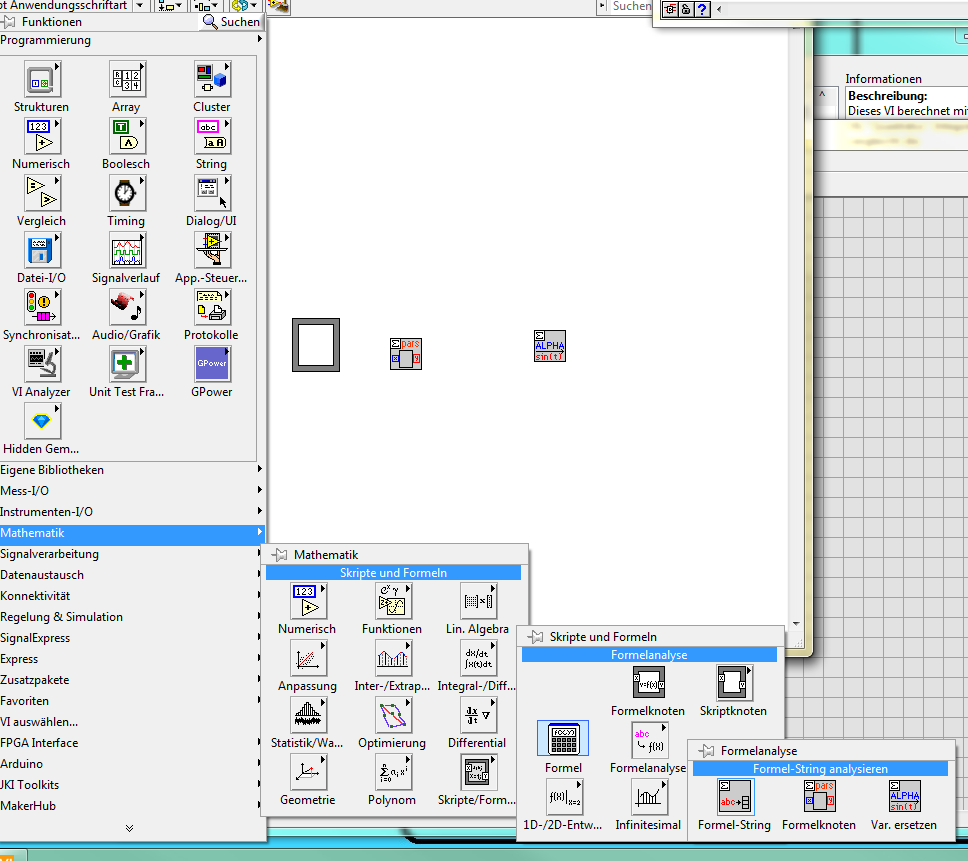This screenshot has height=861, width=968.
Task: Open the VI Analyzer palette
Action: tap(41, 365)
